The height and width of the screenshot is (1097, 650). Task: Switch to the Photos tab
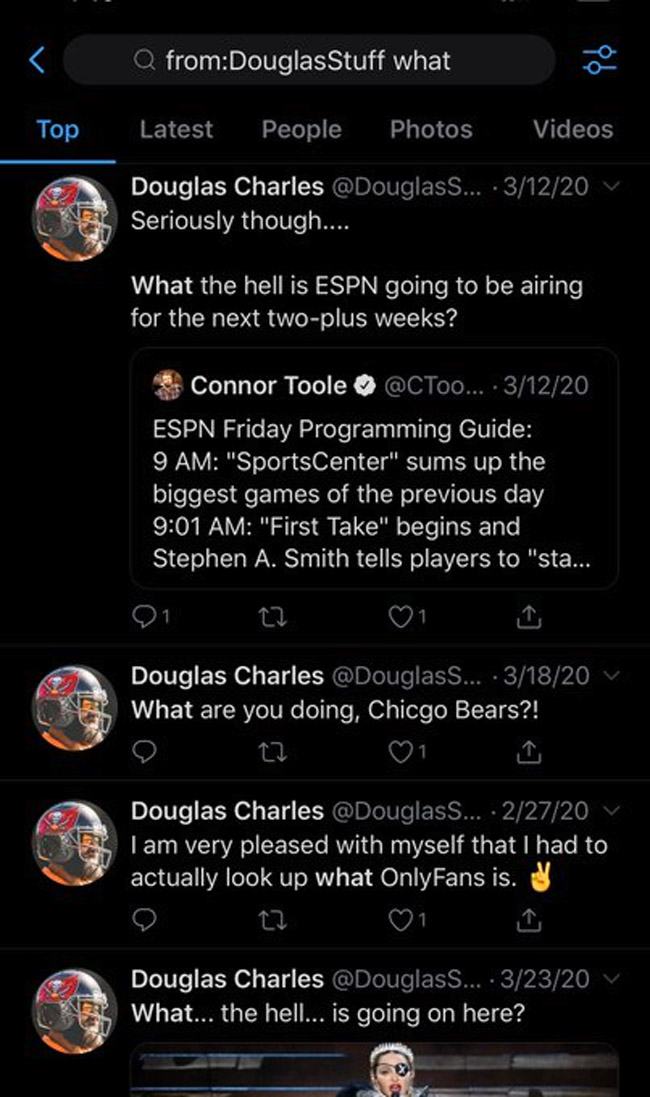pyautogui.click(x=431, y=129)
